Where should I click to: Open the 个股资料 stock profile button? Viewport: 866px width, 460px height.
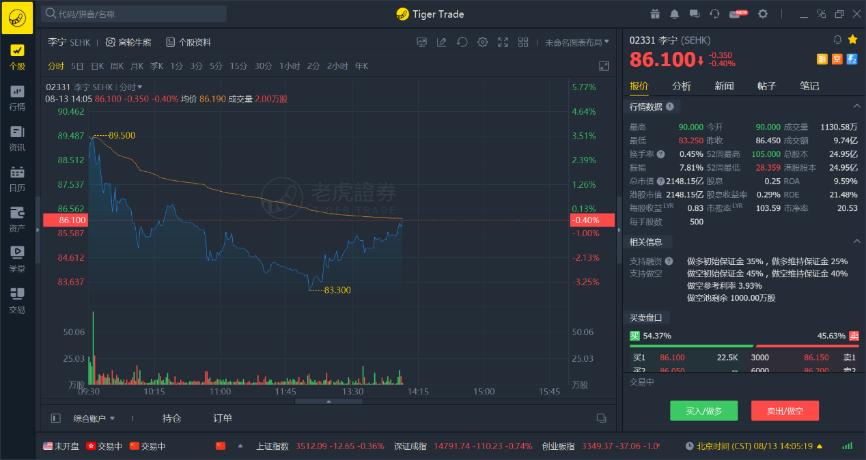188,42
